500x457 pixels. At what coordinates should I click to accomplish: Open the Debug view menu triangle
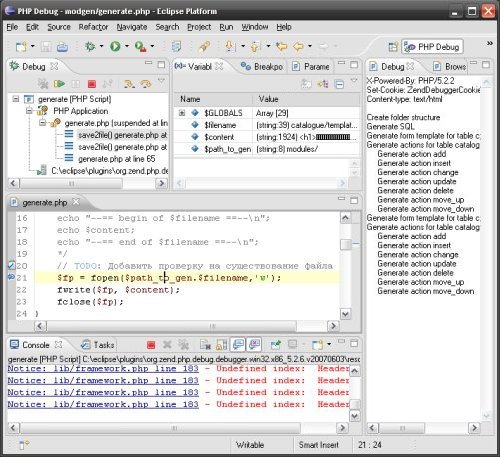coord(161,80)
